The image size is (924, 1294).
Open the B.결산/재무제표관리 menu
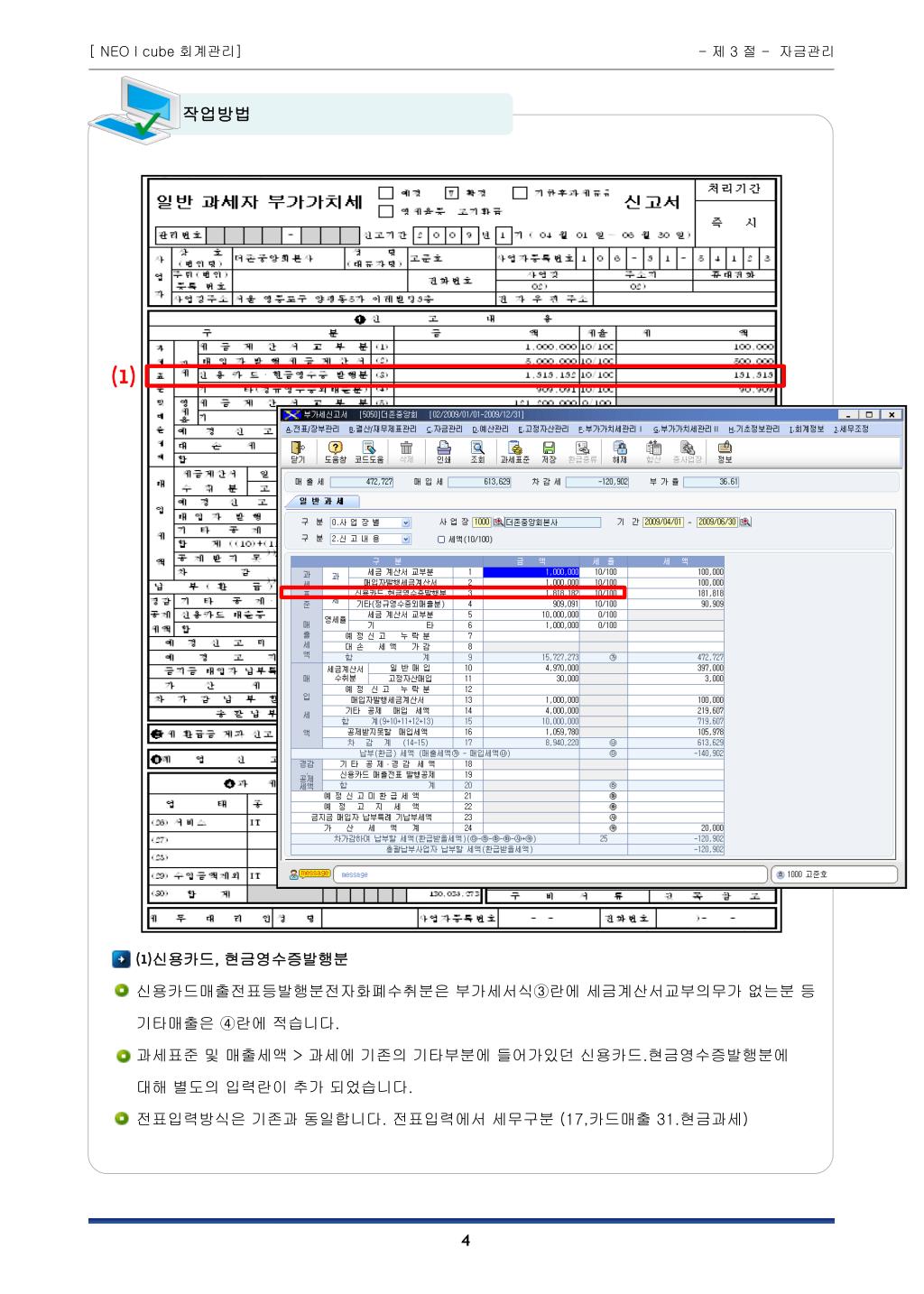[x=383, y=430]
